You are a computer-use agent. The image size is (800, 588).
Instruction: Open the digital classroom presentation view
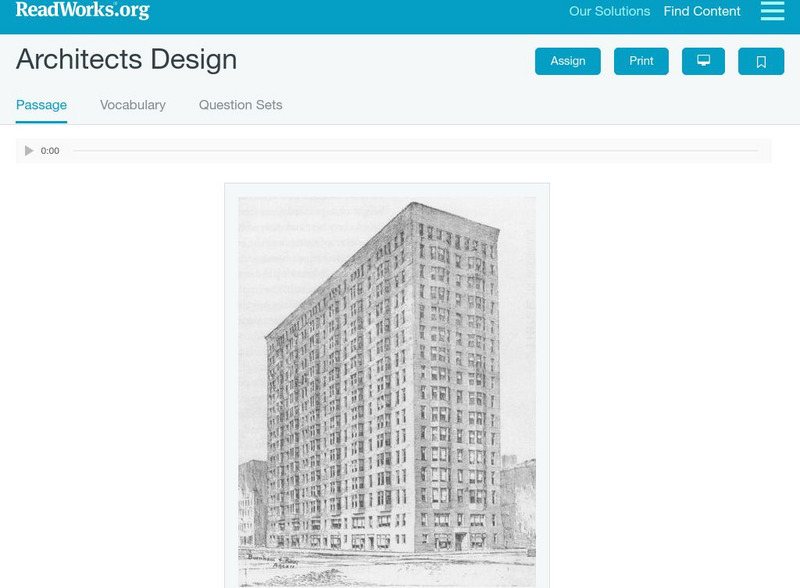tap(704, 60)
